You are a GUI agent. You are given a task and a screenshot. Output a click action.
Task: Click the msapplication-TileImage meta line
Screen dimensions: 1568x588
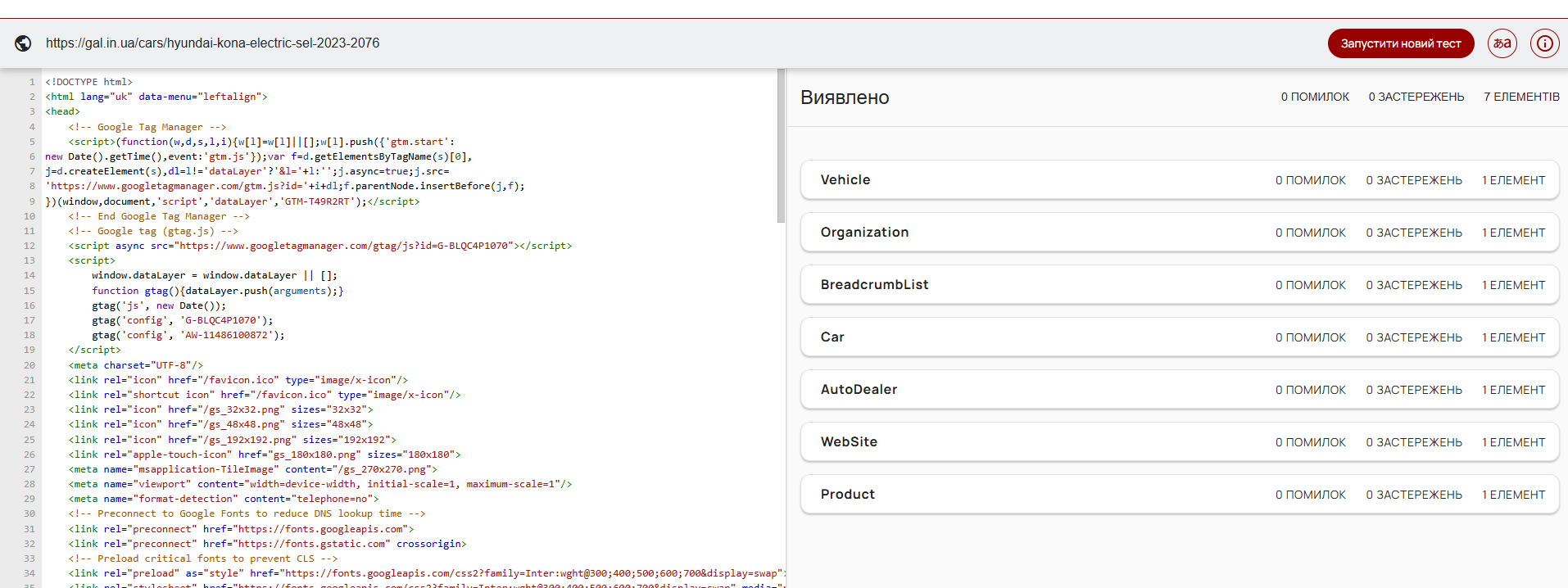pyautogui.click(x=253, y=469)
